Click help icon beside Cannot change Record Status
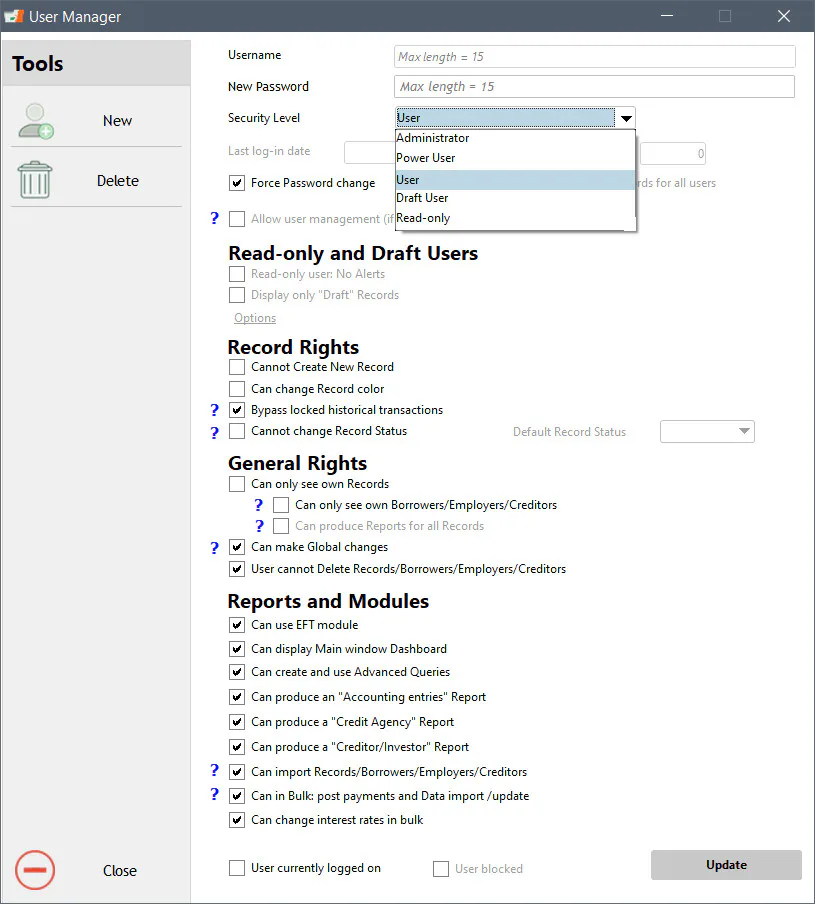This screenshot has width=815, height=904. [x=214, y=432]
